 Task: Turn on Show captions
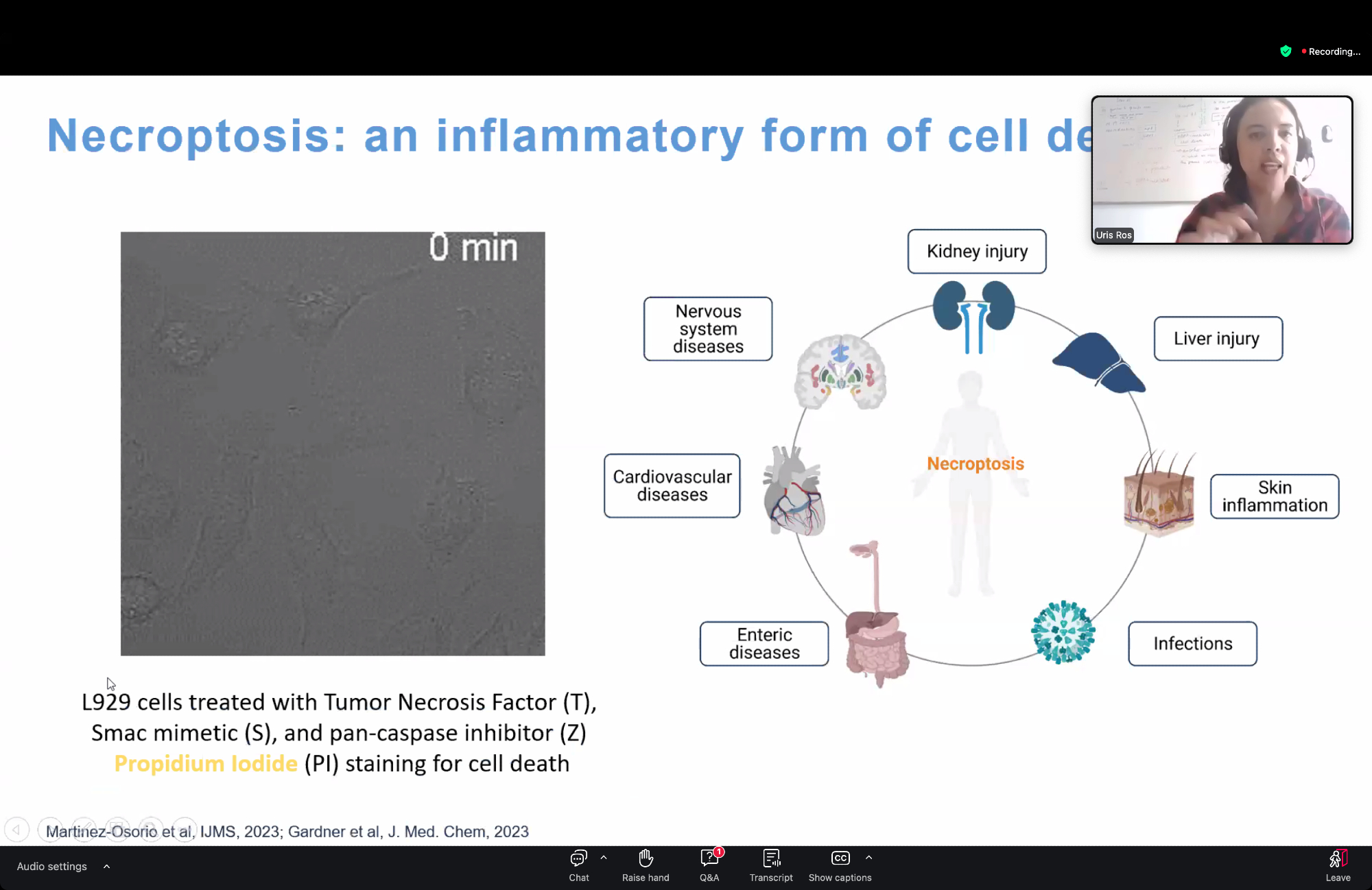tap(840, 865)
